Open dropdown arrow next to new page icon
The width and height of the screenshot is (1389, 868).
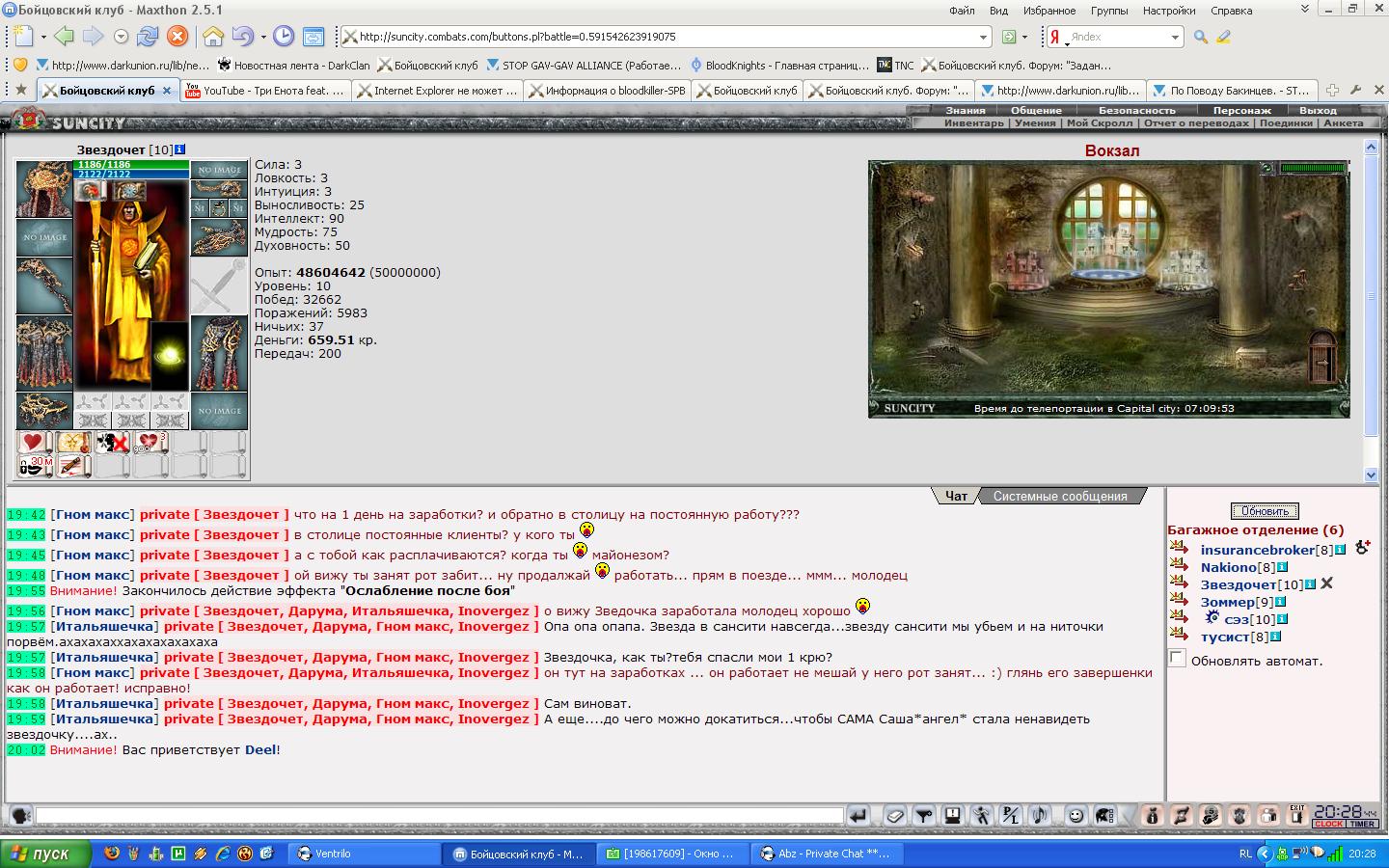tap(42, 38)
